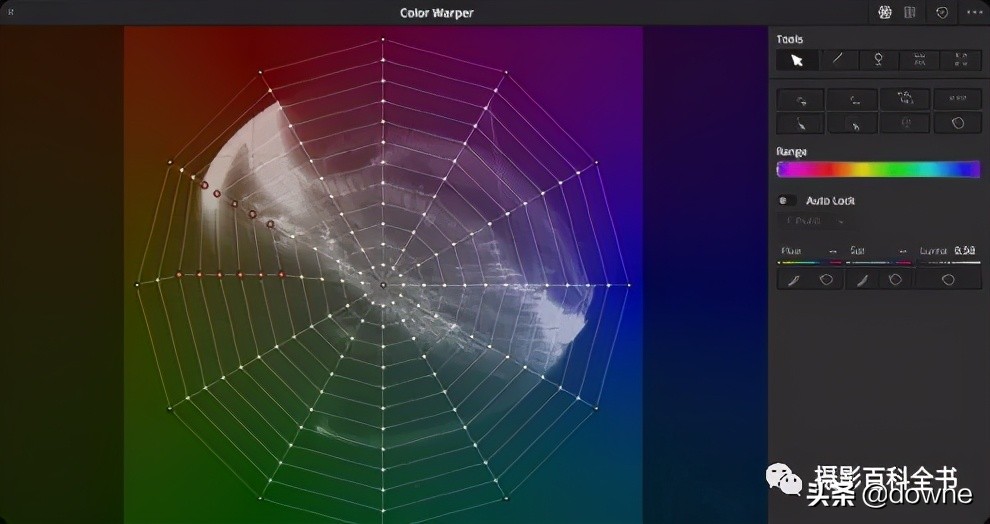The width and height of the screenshot is (990, 524).
Task: Click the rainbow Range hue bar
Action: click(x=878, y=169)
